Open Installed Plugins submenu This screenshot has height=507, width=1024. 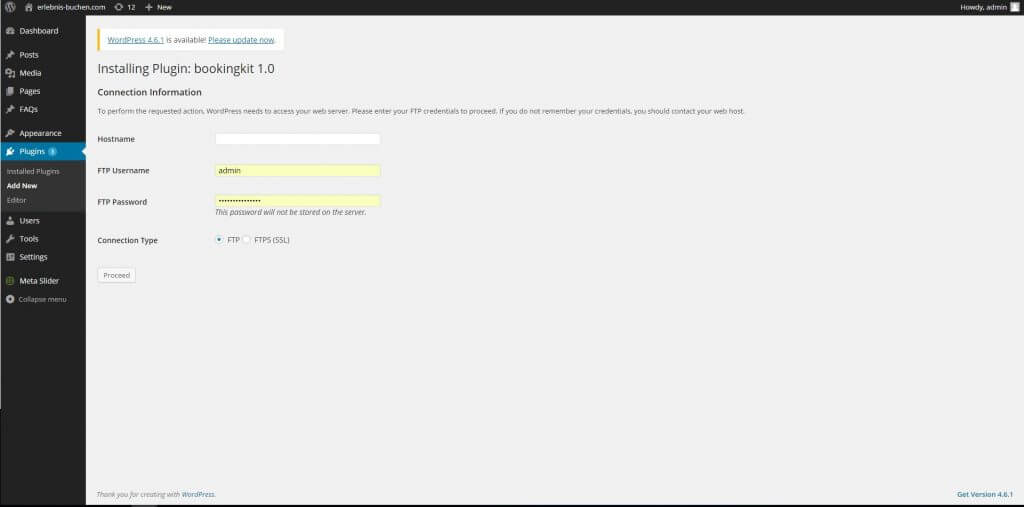(33, 171)
